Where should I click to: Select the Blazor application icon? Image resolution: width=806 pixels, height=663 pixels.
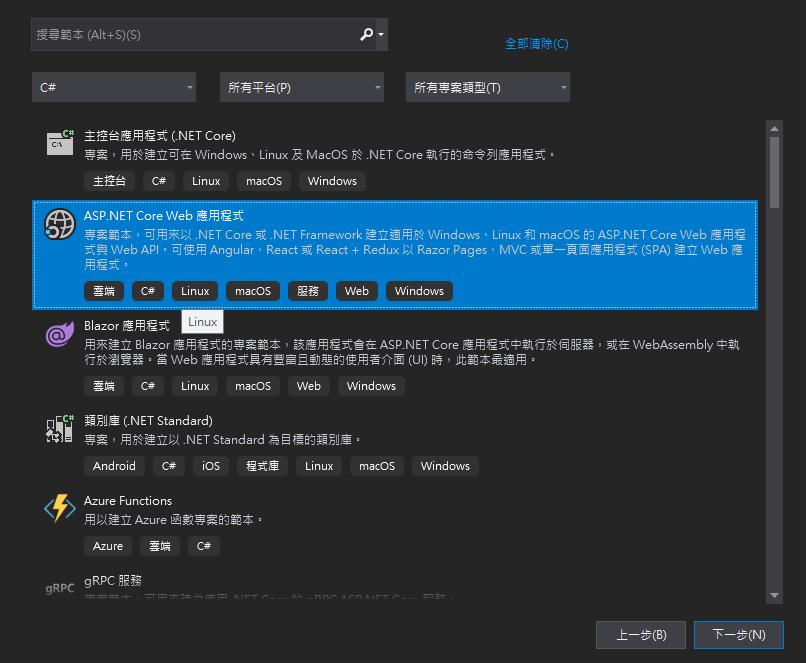coord(60,334)
